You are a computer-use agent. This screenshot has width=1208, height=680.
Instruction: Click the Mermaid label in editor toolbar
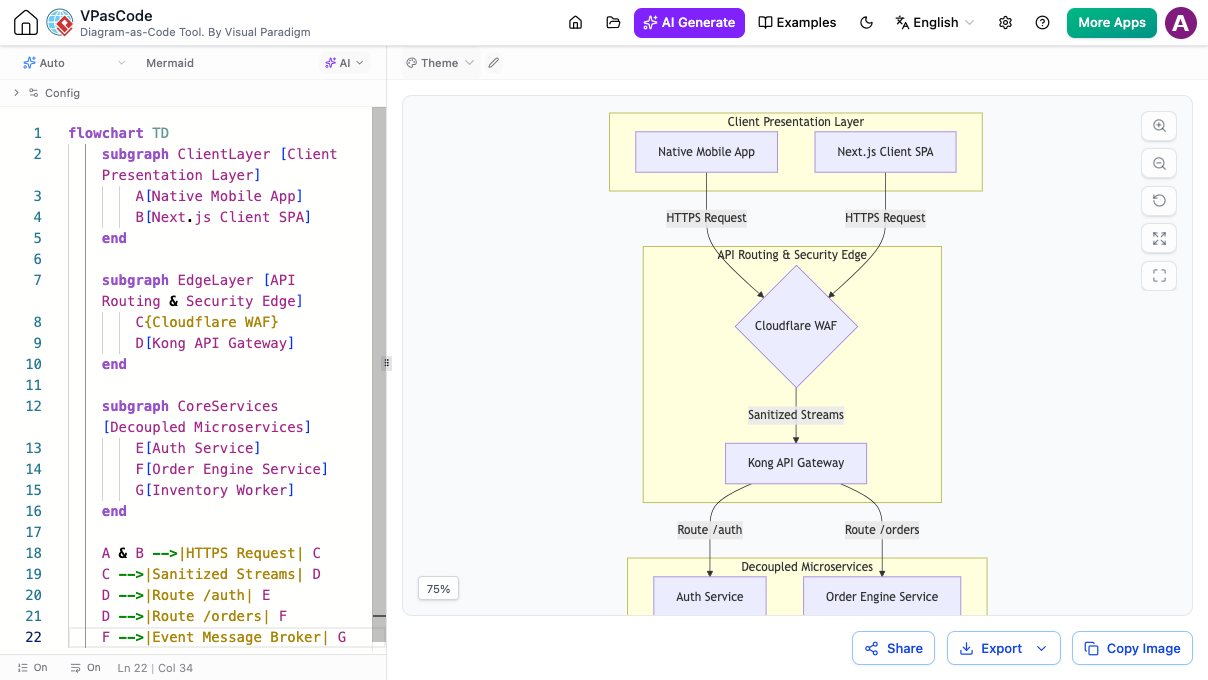click(170, 63)
